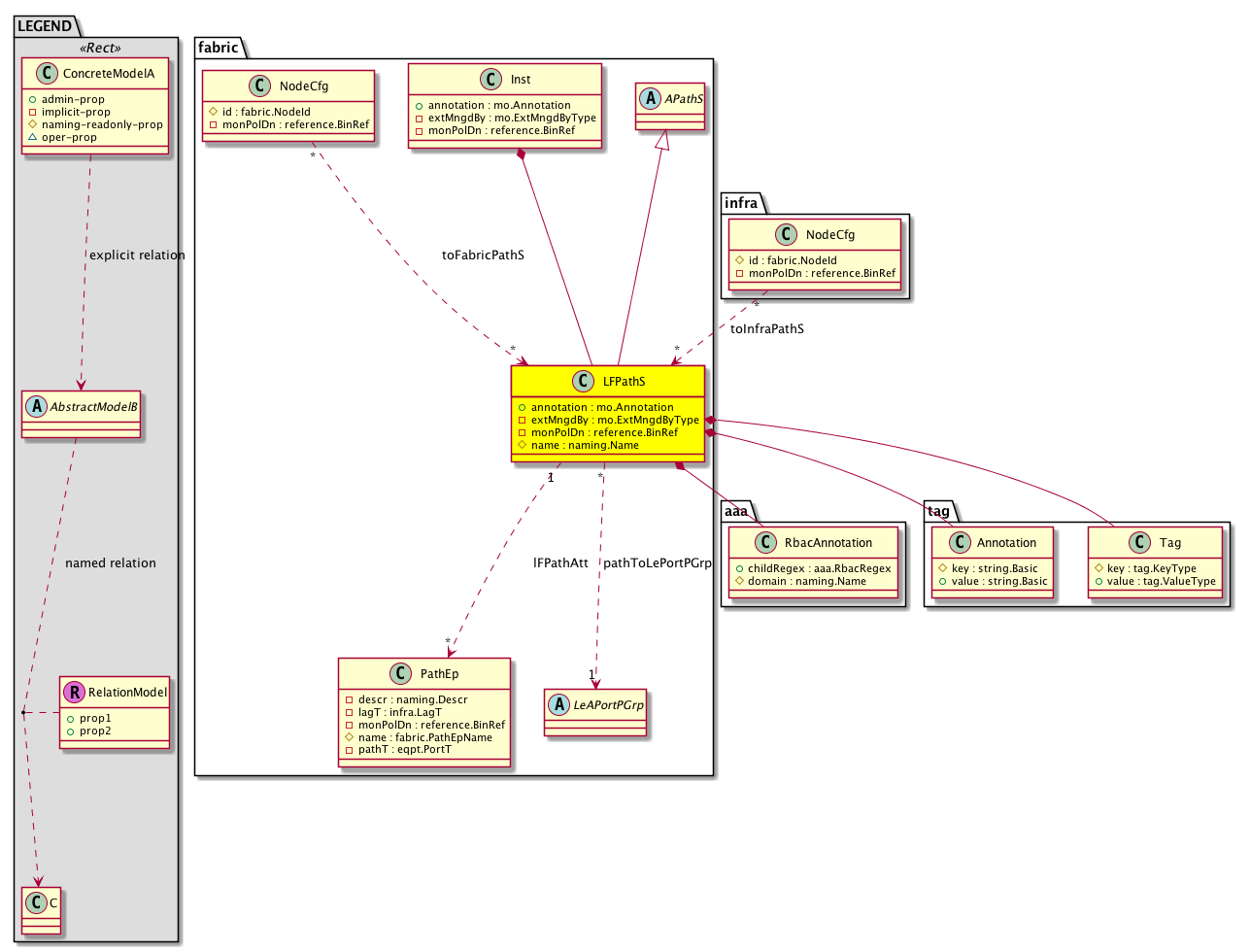Screen dimensions: 1250x952
Task: Click the C icon of infra NodeCfg
Action: [786, 235]
